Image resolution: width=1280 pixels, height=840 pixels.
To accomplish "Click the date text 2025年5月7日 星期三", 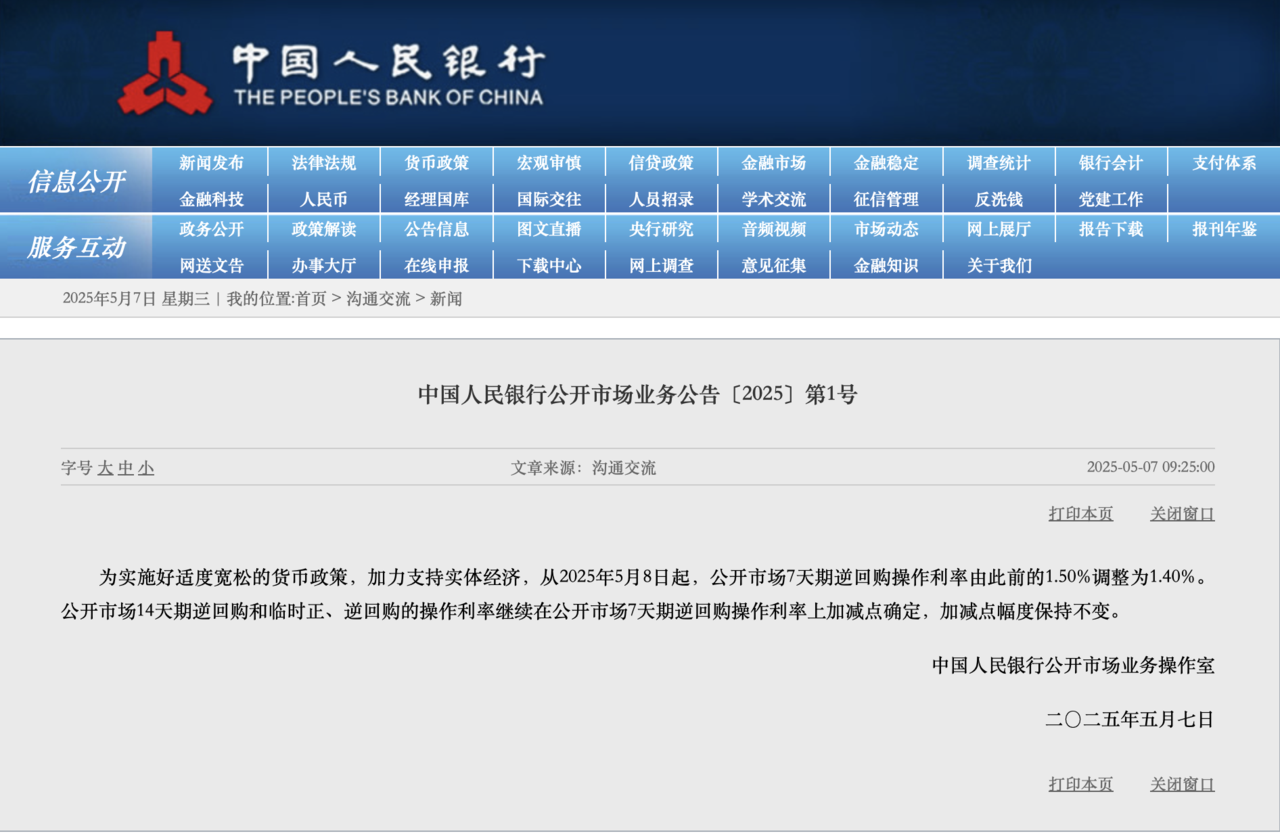I will coord(136,298).
